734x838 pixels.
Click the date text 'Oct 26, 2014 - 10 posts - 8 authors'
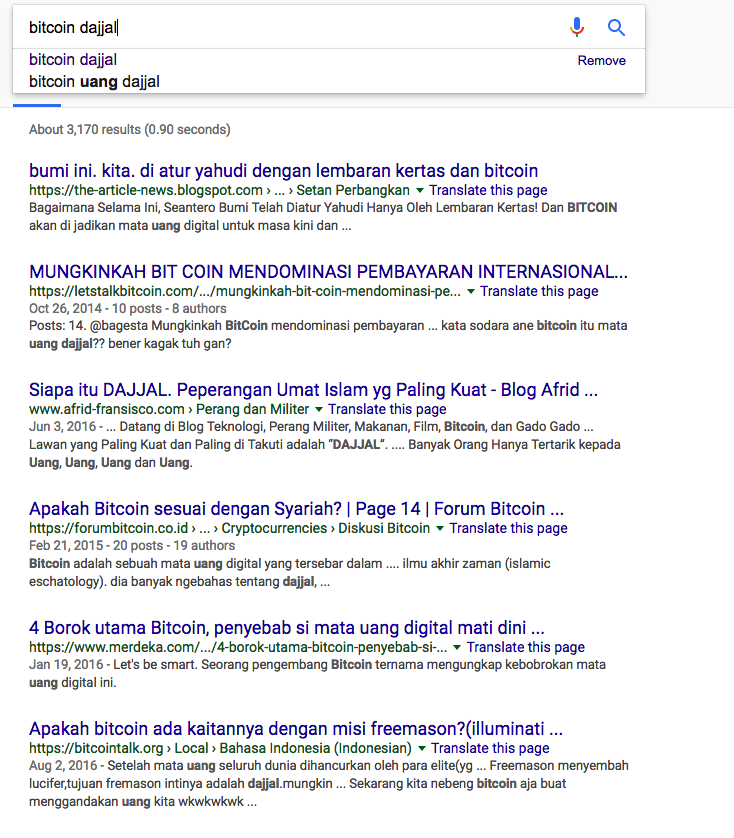tap(128, 308)
